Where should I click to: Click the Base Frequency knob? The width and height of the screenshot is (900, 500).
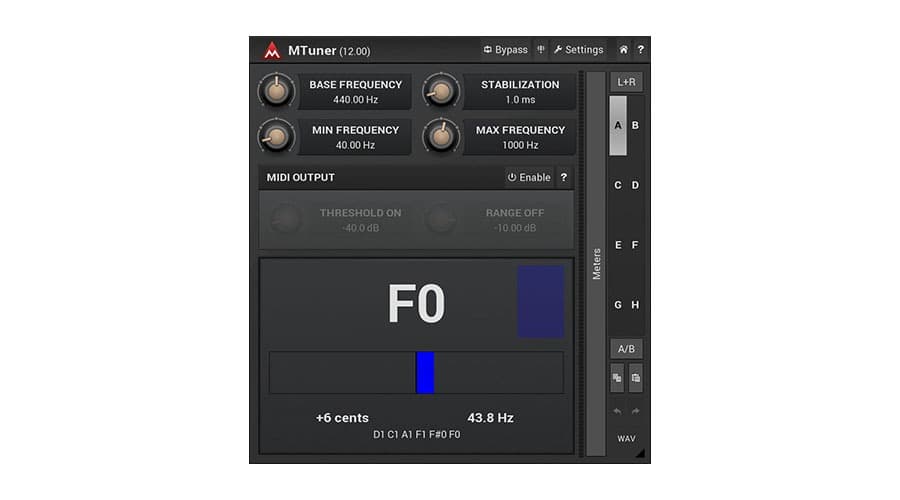point(277,91)
